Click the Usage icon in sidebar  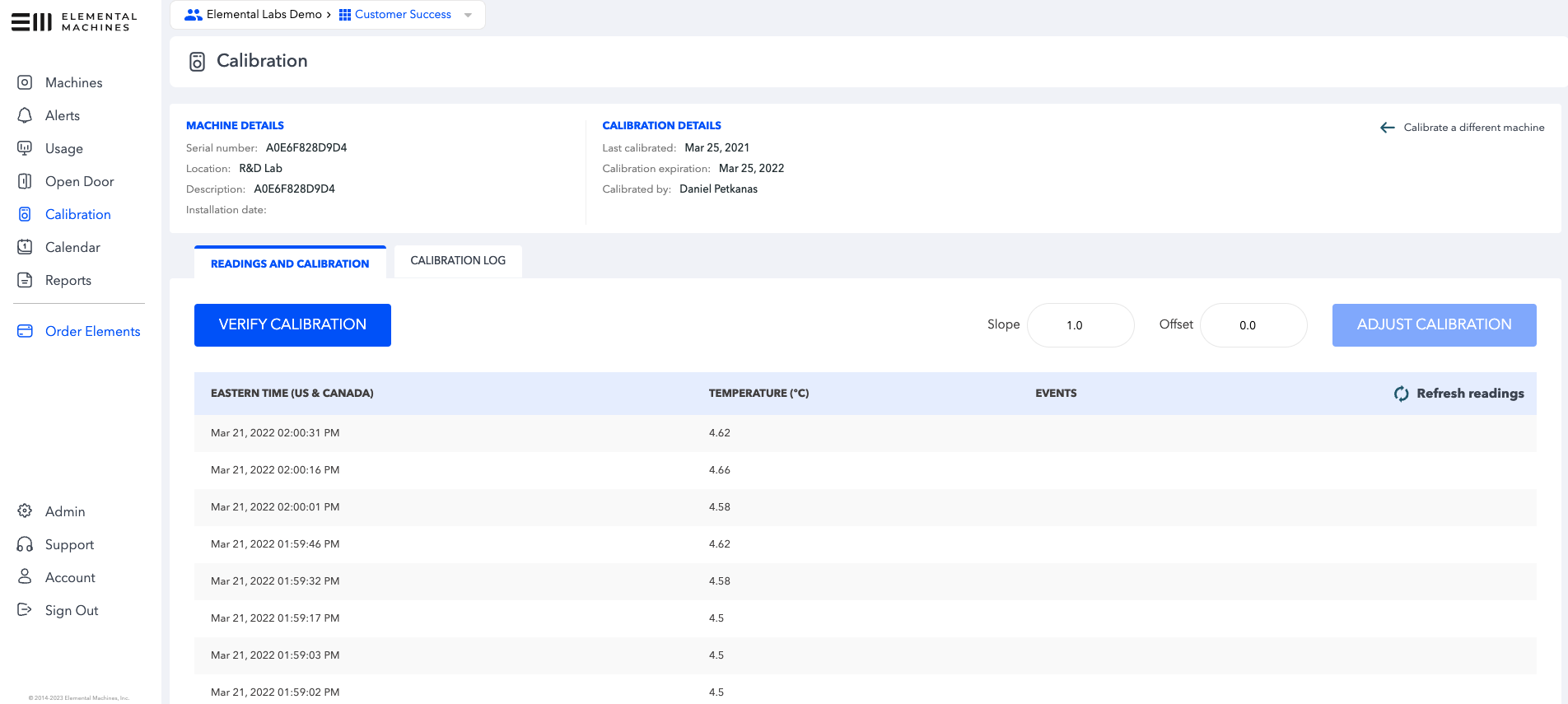coord(25,148)
